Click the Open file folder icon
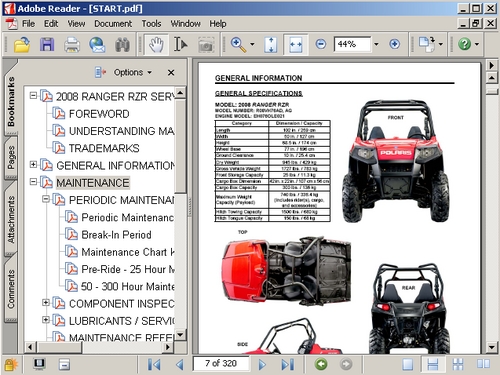This screenshot has width=500, height=375. 22,44
